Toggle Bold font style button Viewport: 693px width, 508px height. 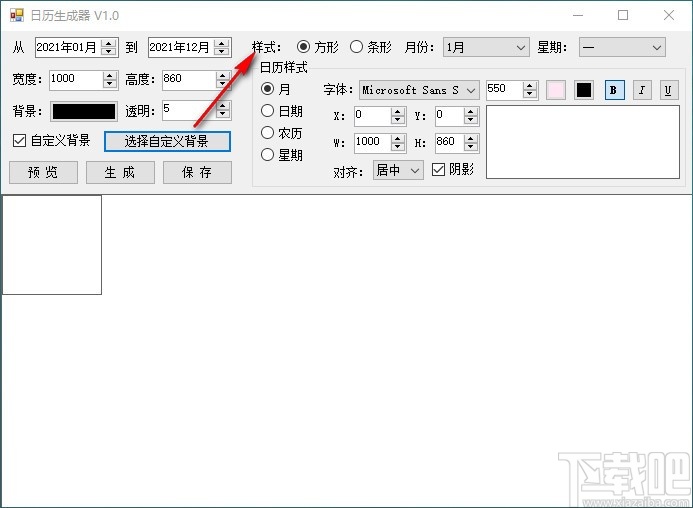(x=614, y=90)
